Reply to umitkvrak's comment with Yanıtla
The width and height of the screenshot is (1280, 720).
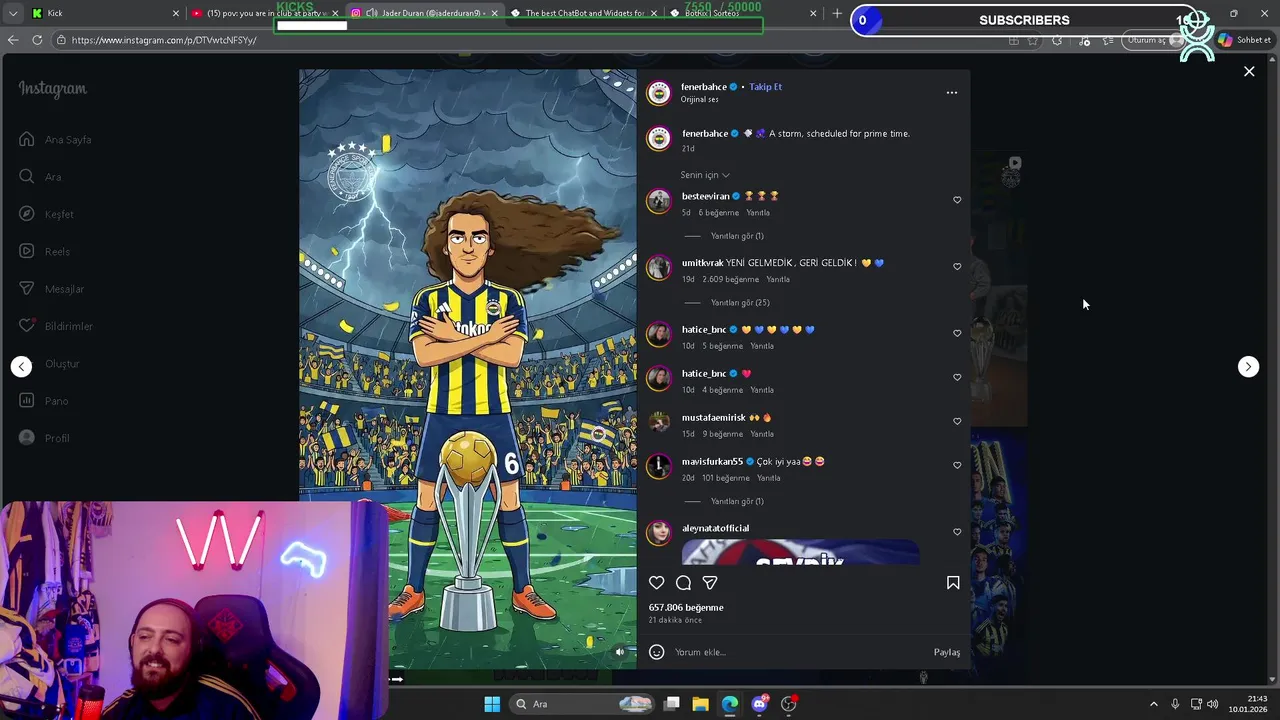tap(778, 279)
